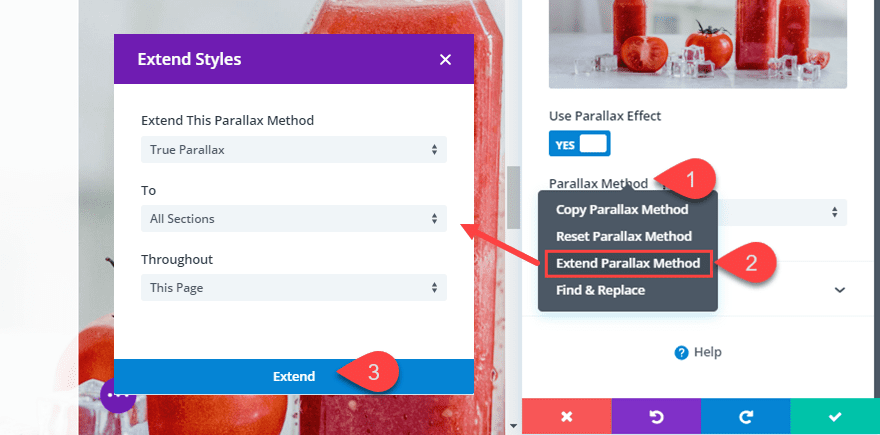
Task: Choose Copy Parallax Method
Action: tap(622, 209)
